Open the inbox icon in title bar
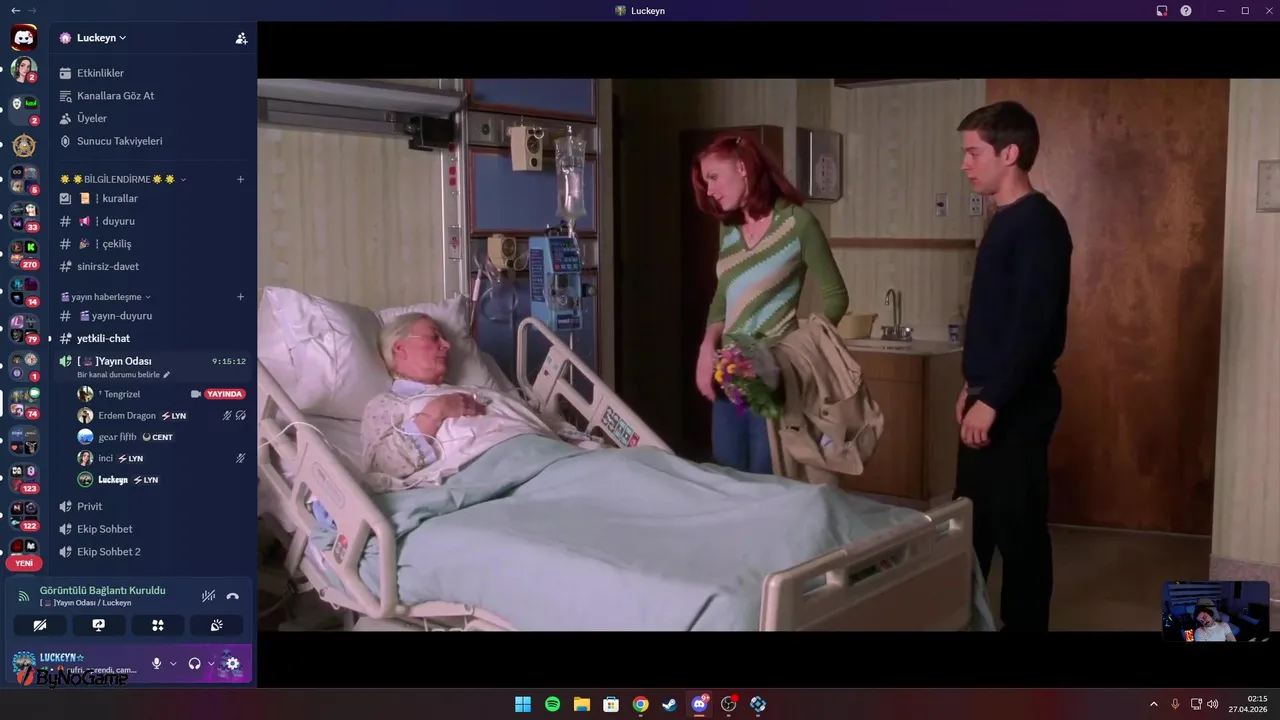 pyautogui.click(x=1162, y=11)
